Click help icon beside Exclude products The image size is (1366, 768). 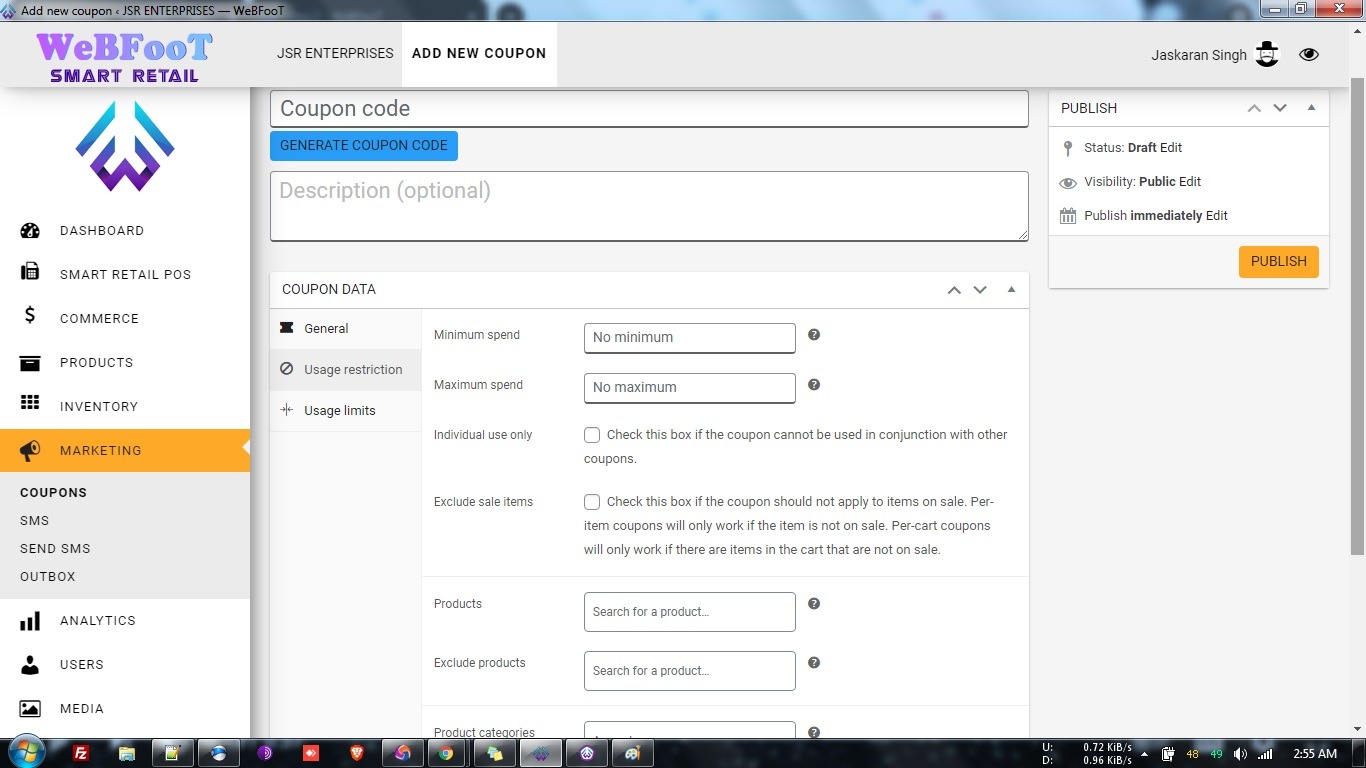(814, 663)
